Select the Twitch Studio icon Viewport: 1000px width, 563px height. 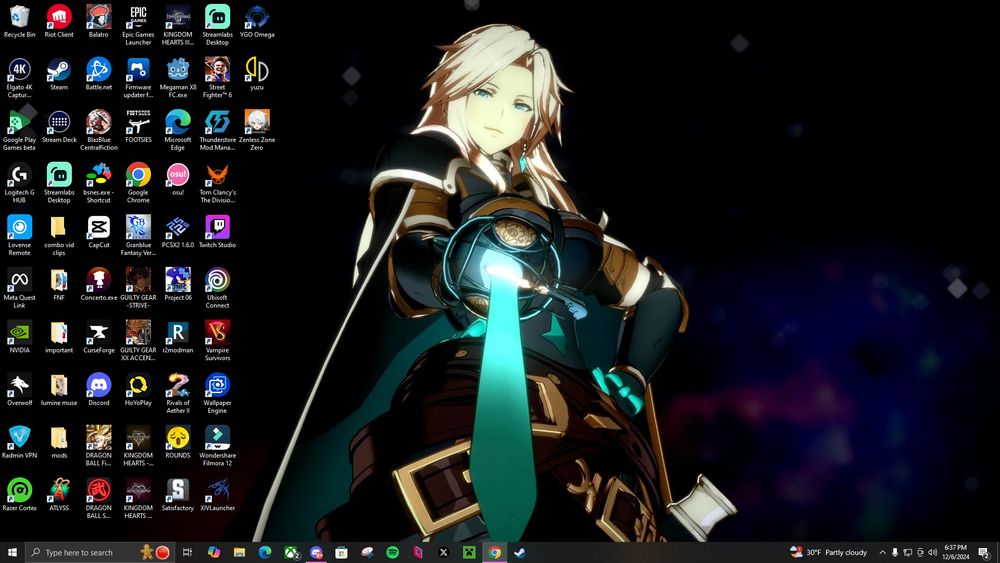217,231
